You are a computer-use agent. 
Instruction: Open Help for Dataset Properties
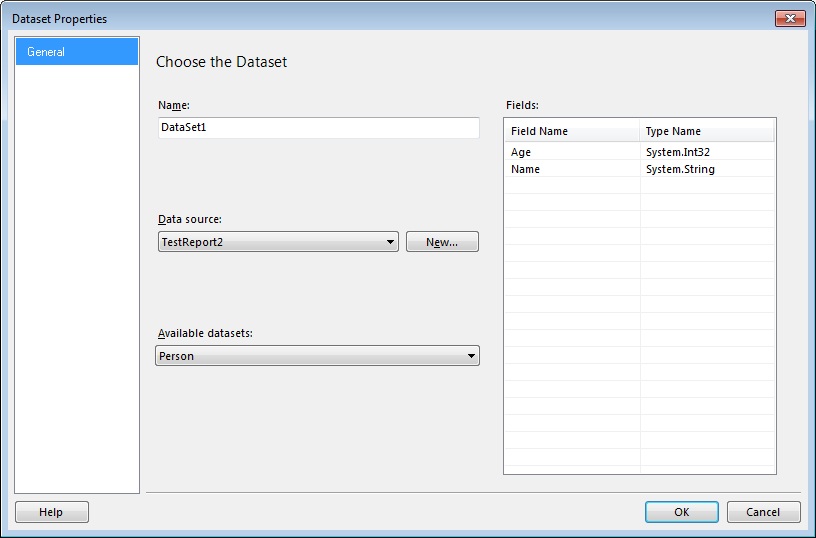coord(51,512)
